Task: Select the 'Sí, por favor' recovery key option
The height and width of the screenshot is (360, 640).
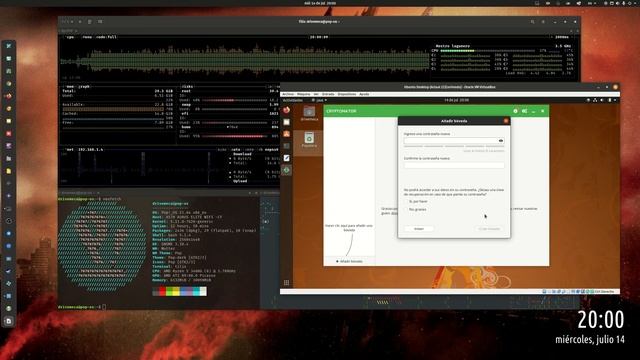Action: [x=416, y=201]
